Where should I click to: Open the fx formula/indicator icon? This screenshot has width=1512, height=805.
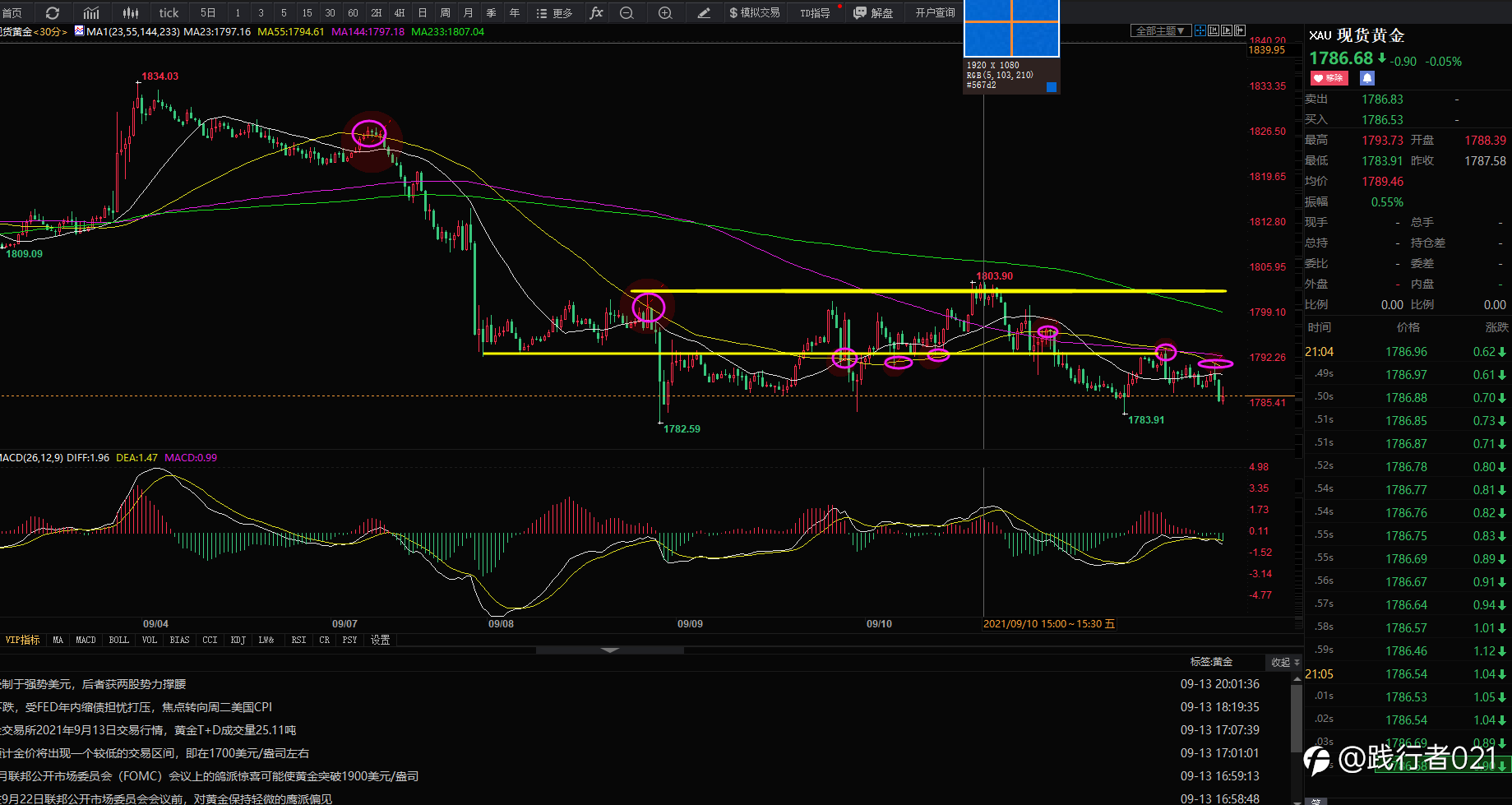coord(596,13)
